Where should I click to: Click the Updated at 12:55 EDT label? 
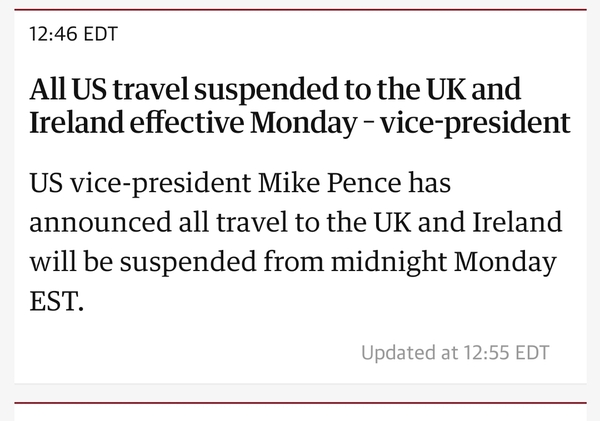(454, 353)
